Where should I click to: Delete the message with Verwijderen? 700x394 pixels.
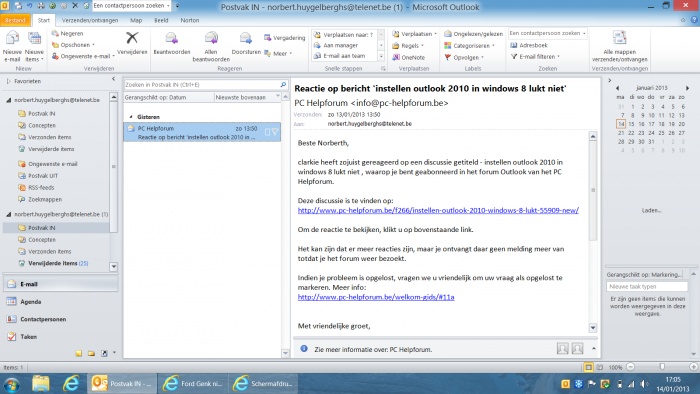click(132, 44)
